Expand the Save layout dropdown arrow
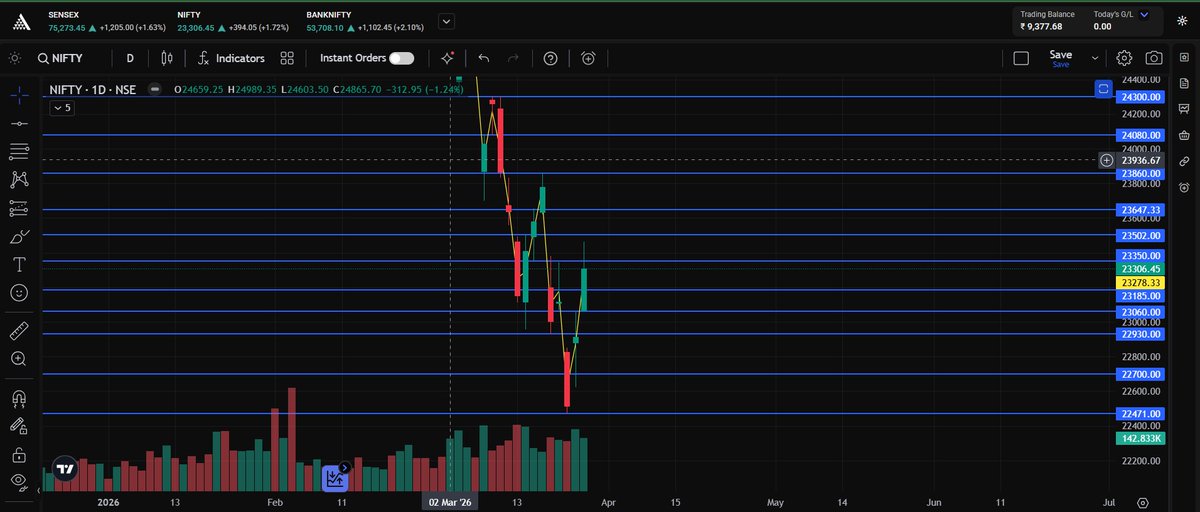Viewport: 1200px width, 512px height. (x=1095, y=58)
